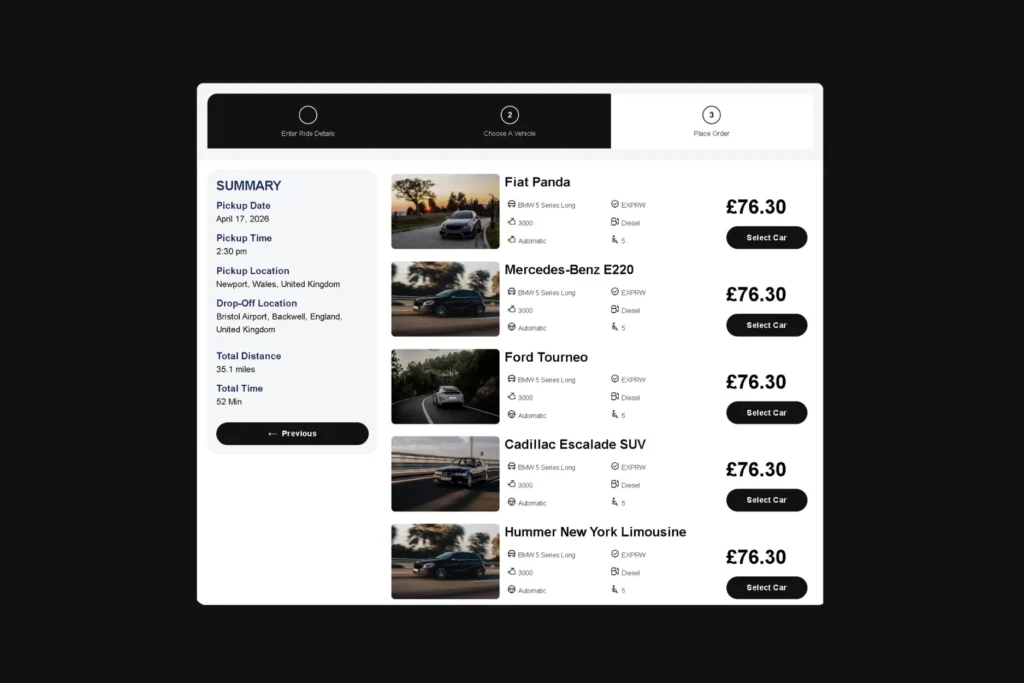The width and height of the screenshot is (1024, 683).
Task: Select Car for Mercedes-Benz E220
Action: (766, 325)
